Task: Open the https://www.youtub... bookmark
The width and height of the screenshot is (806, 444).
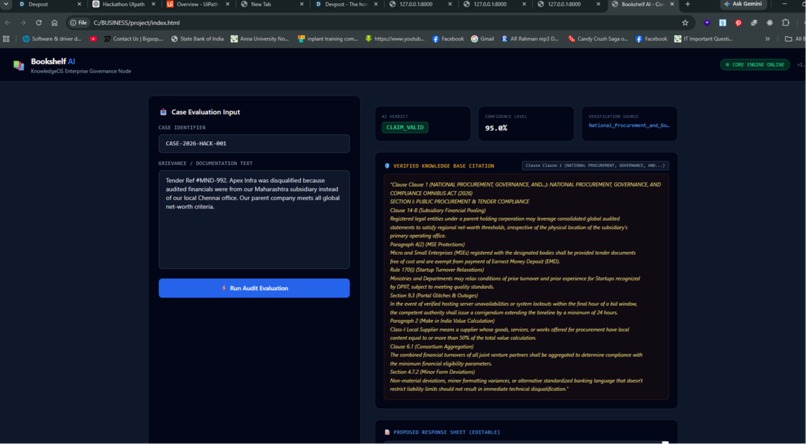Action: (x=395, y=39)
